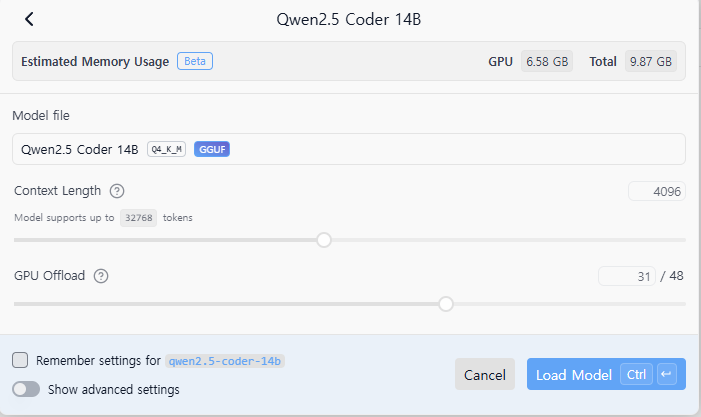Enable Show advanced settings toggle
This screenshot has height=417, width=701.
coord(26,389)
